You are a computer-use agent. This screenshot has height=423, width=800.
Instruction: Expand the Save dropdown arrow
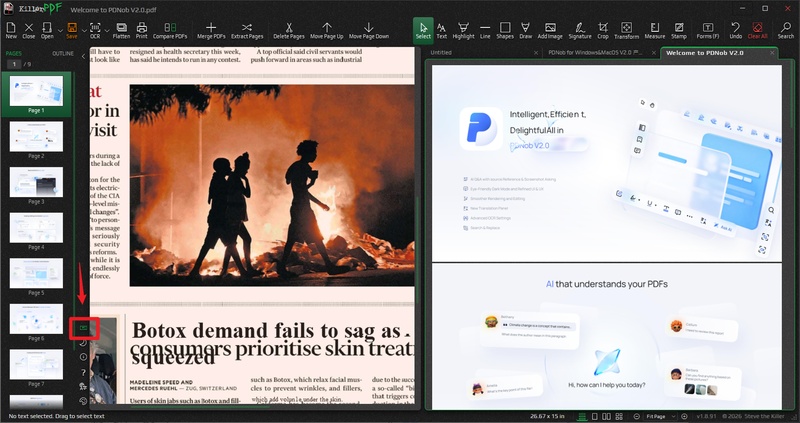click(83, 31)
